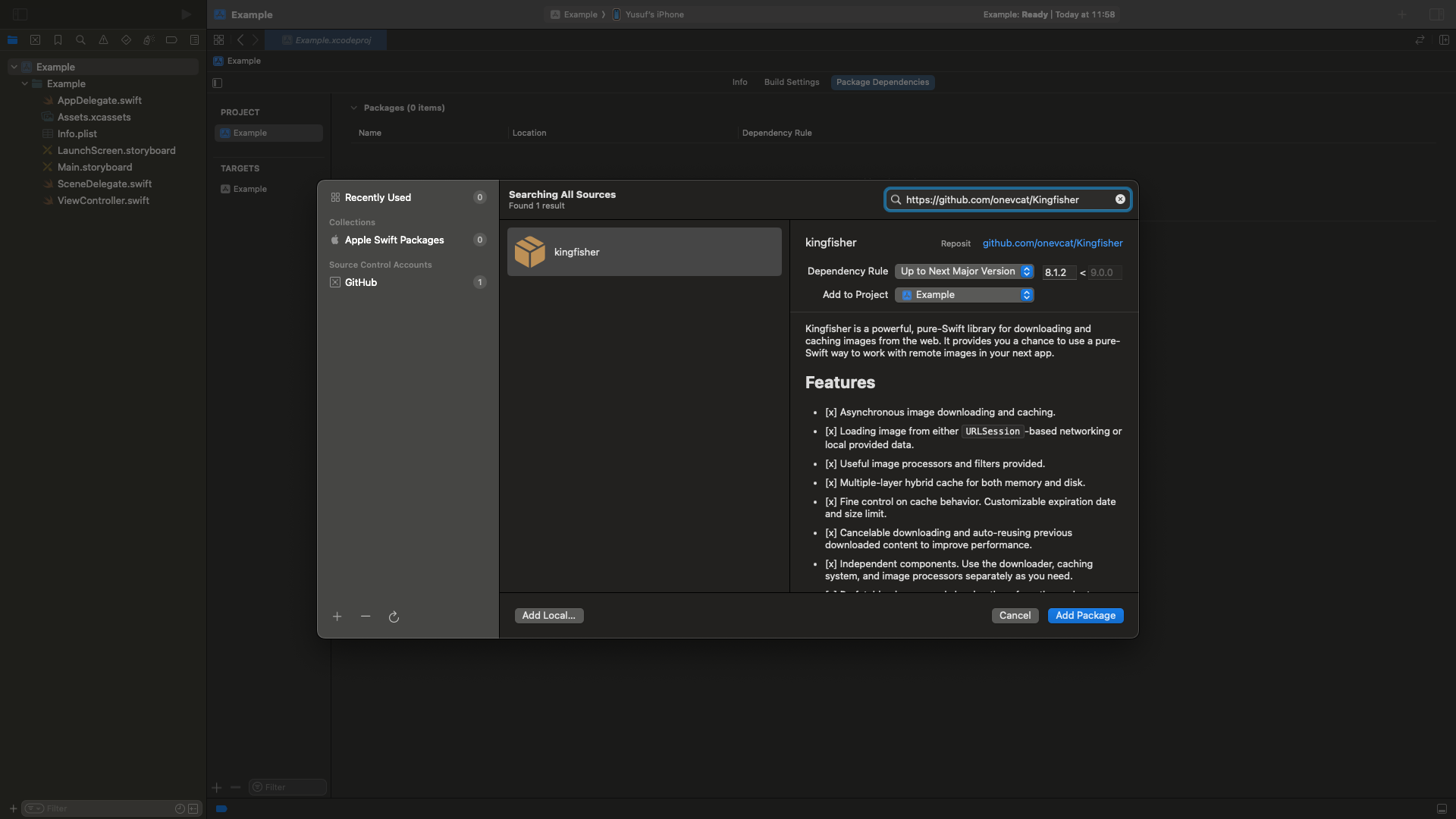Select the Example target under TARGETS
The height and width of the screenshot is (819, 1456).
(x=268, y=189)
